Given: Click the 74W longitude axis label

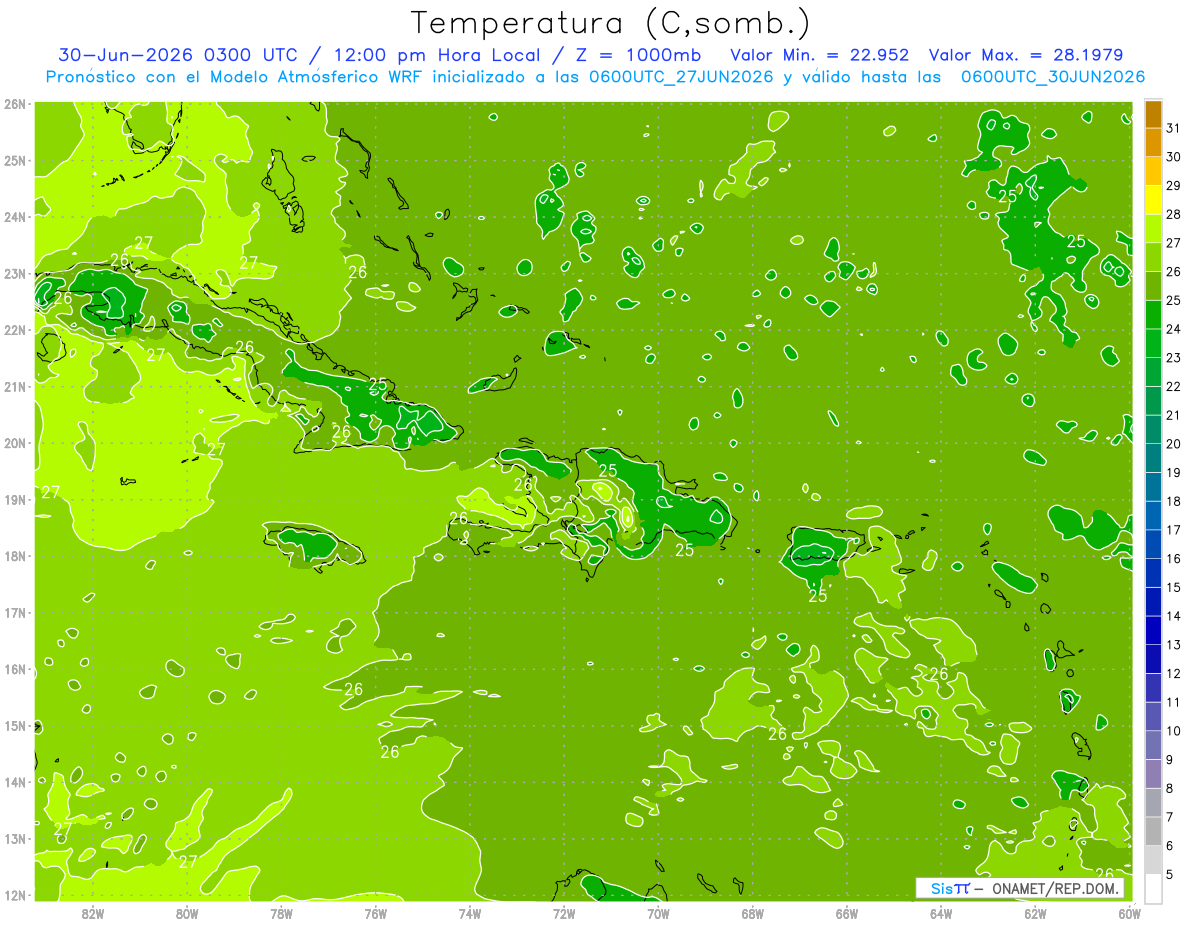Looking at the screenshot, I should (469, 913).
